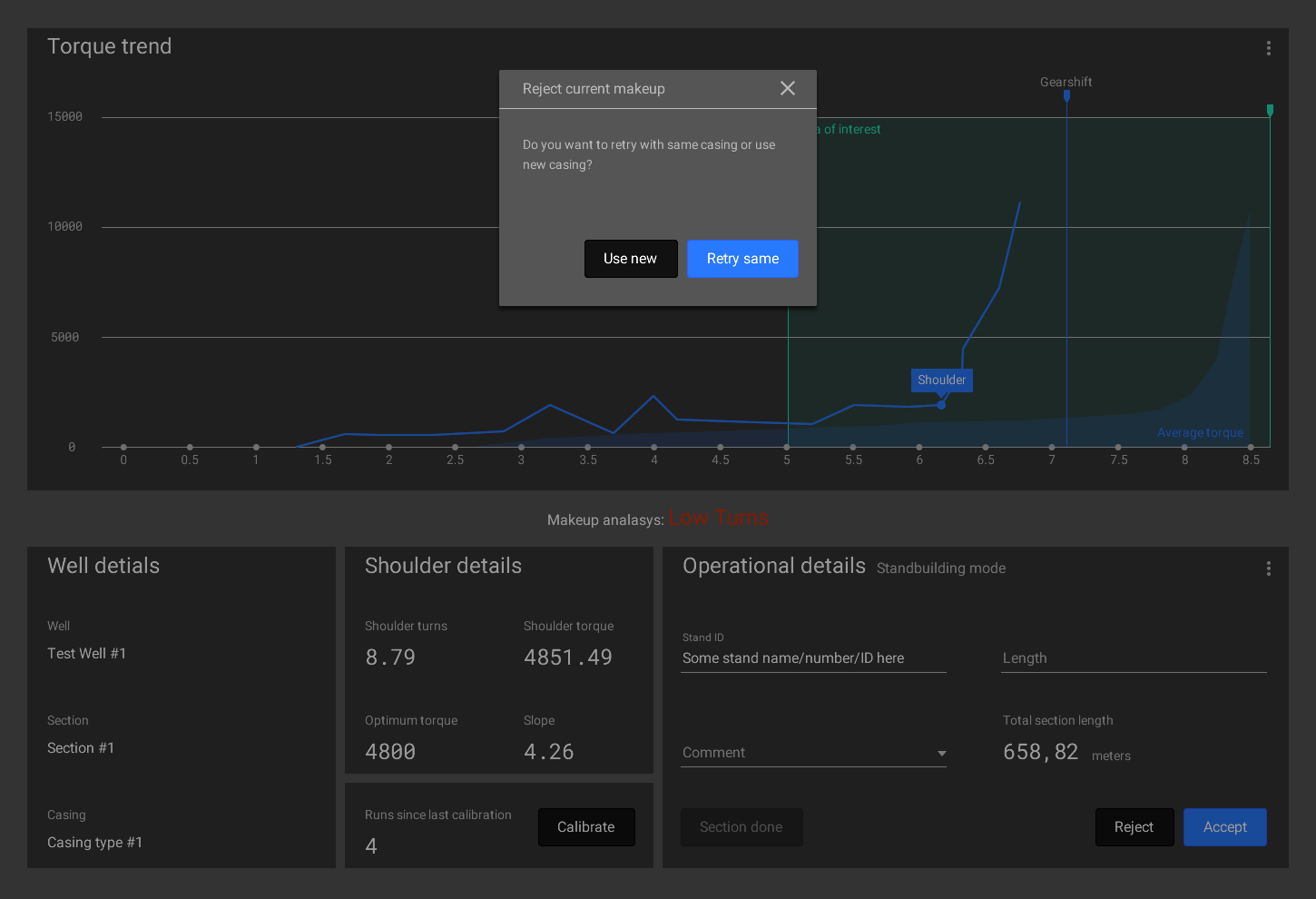The height and width of the screenshot is (899, 1316).
Task: Click the total section length 658,82
Action: pyautogui.click(x=1041, y=752)
